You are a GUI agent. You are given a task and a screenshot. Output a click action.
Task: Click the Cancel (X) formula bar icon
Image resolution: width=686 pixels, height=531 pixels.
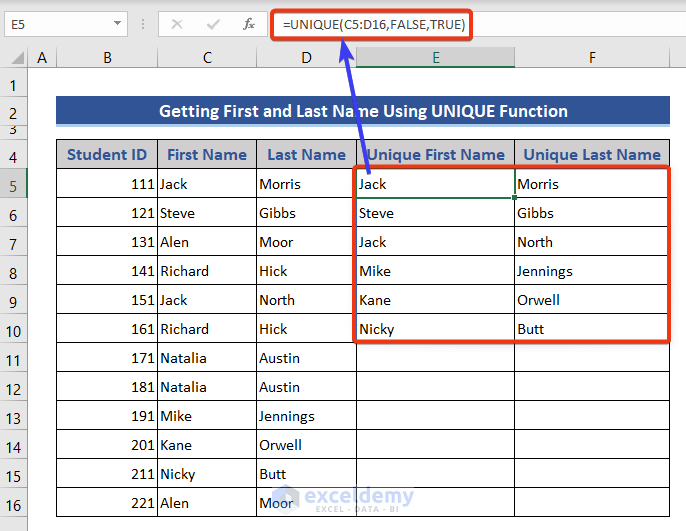click(177, 24)
